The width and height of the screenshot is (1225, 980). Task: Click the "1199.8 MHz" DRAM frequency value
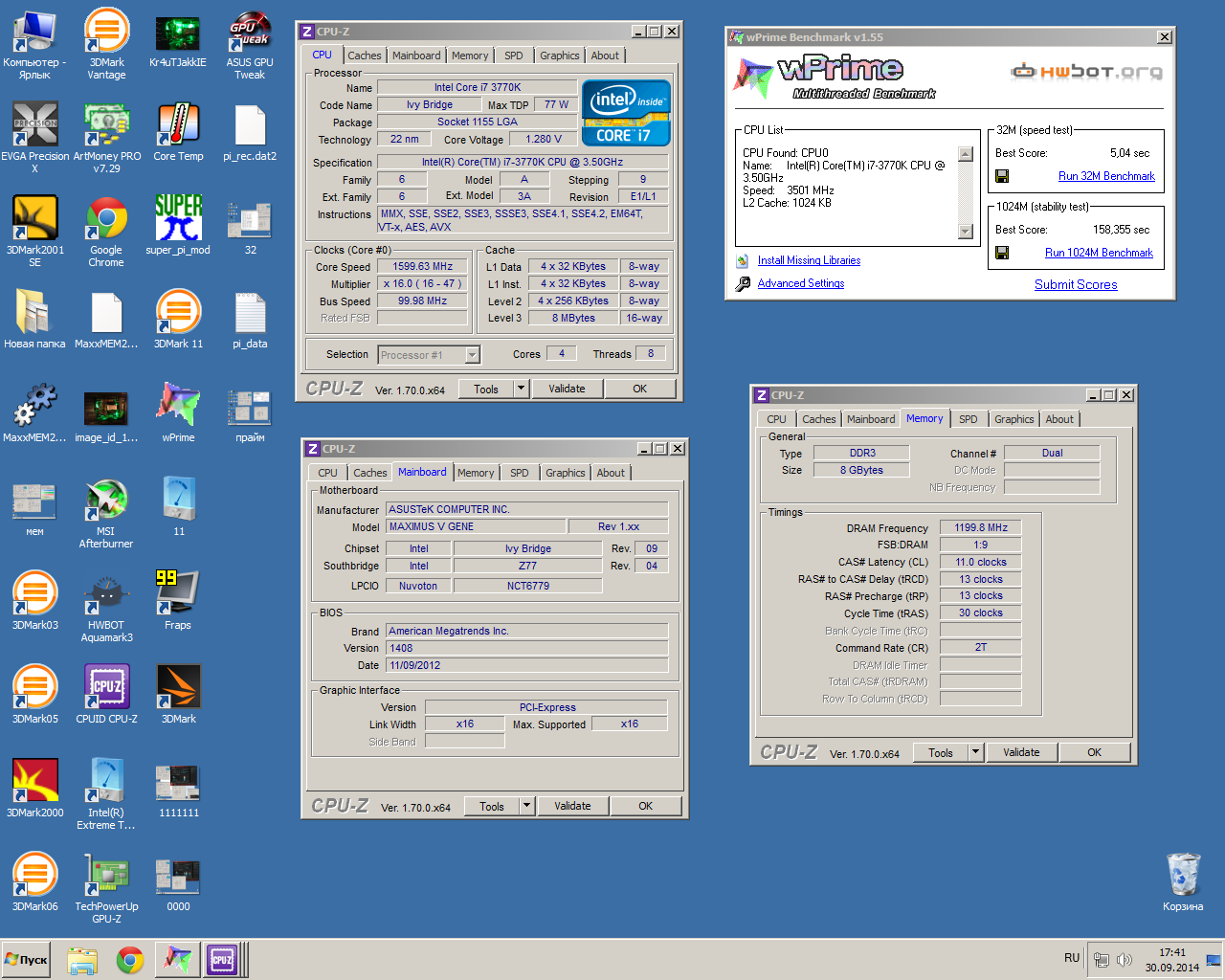click(x=981, y=527)
